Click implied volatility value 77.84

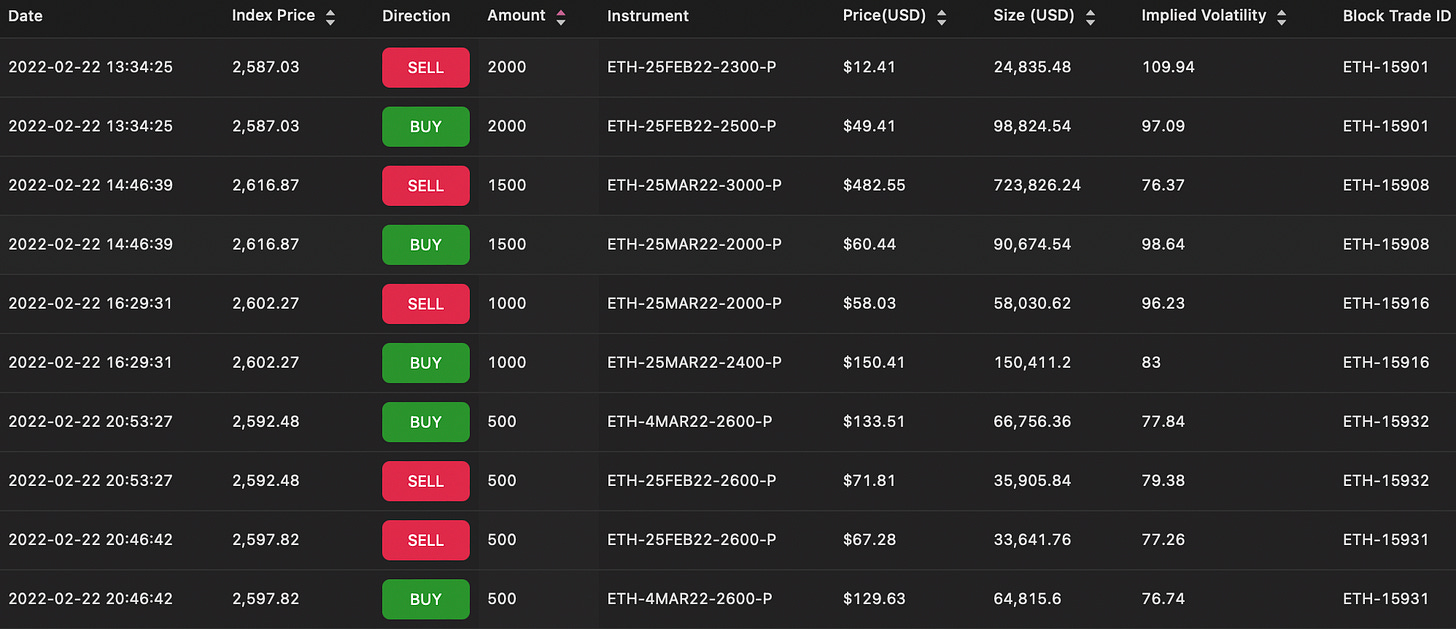pyautogui.click(x=1163, y=421)
